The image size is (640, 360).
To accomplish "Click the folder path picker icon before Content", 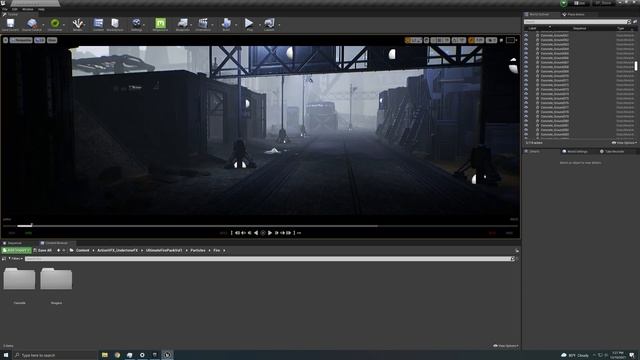I will click(71, 250).
